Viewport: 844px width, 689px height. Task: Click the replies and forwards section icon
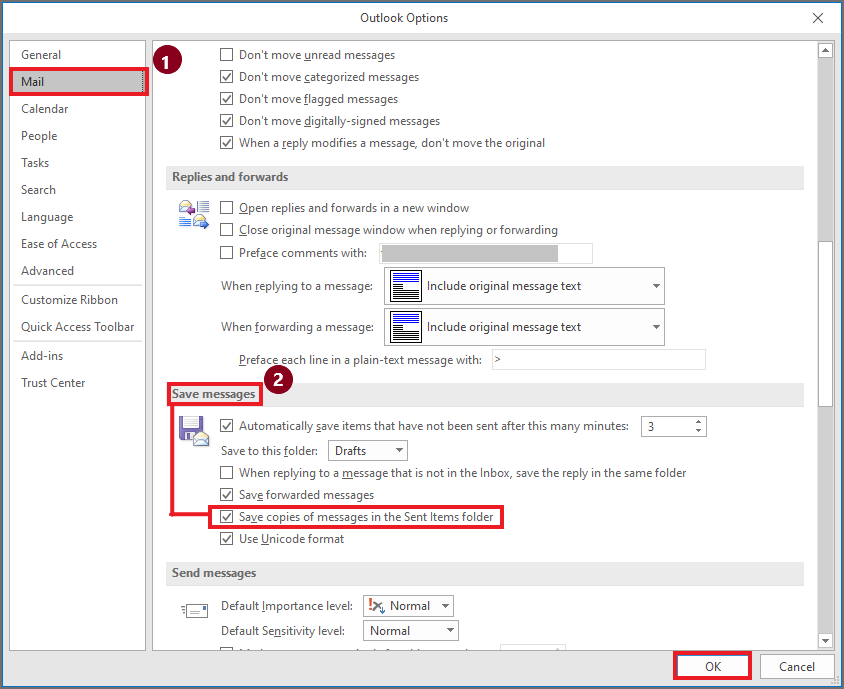(194, 214)
